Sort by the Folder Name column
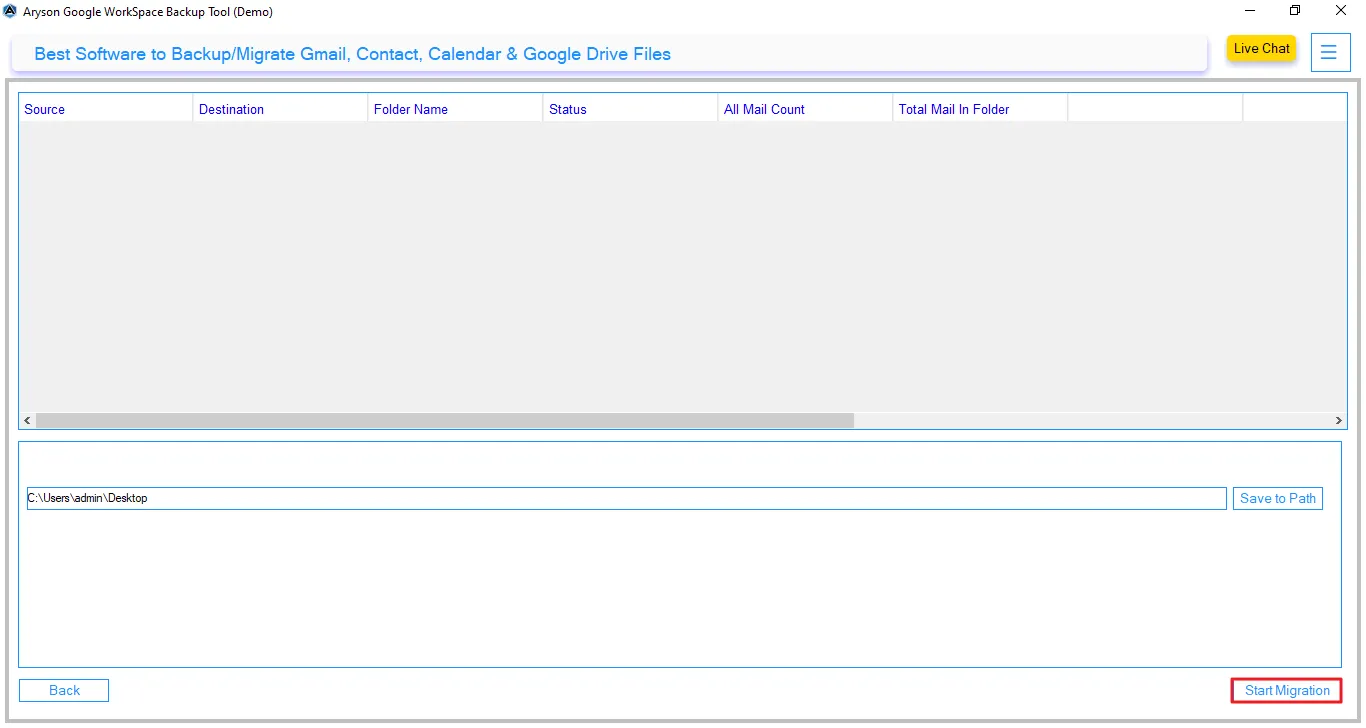 tap(410, 108)
